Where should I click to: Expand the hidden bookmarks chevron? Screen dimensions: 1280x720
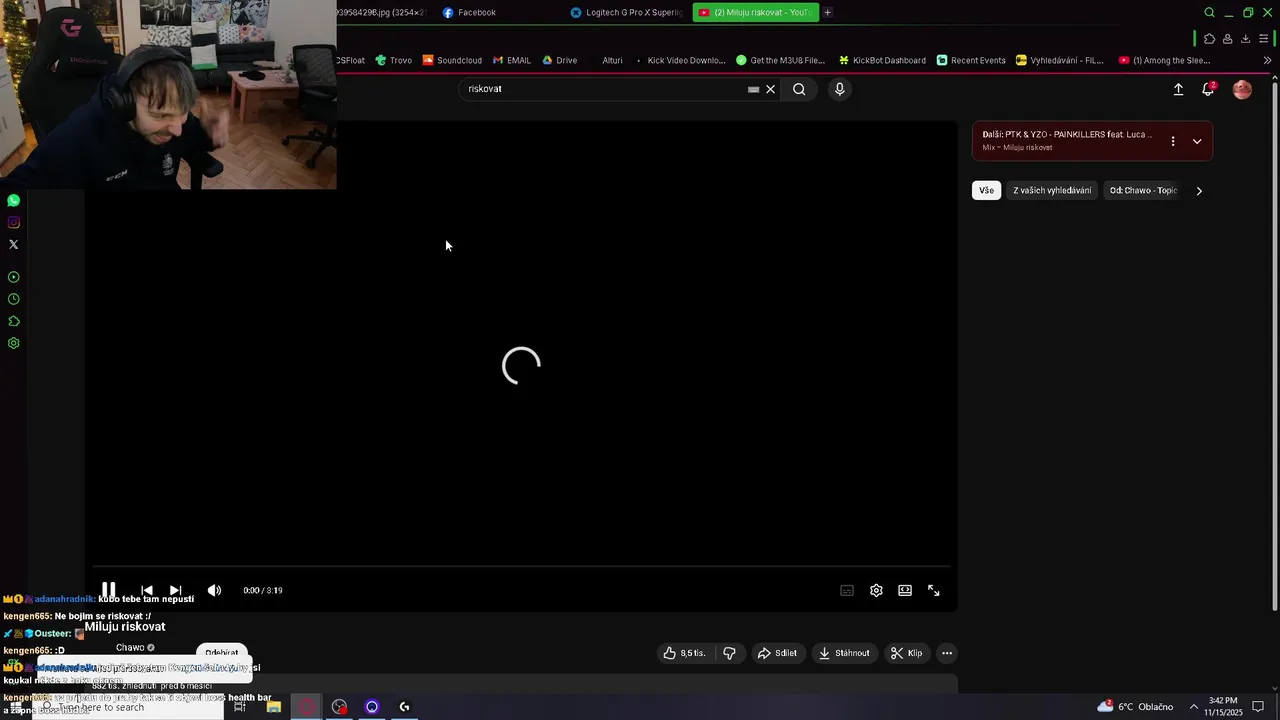point(1267,60)
